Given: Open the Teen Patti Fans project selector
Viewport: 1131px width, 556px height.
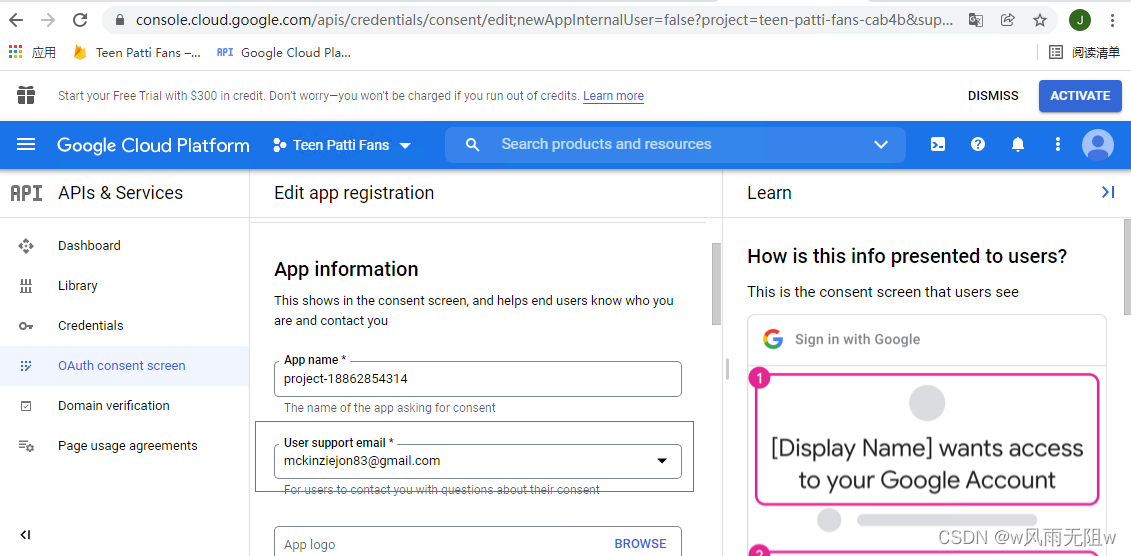Looking at the screenshot, I should (x=342, y=145).
